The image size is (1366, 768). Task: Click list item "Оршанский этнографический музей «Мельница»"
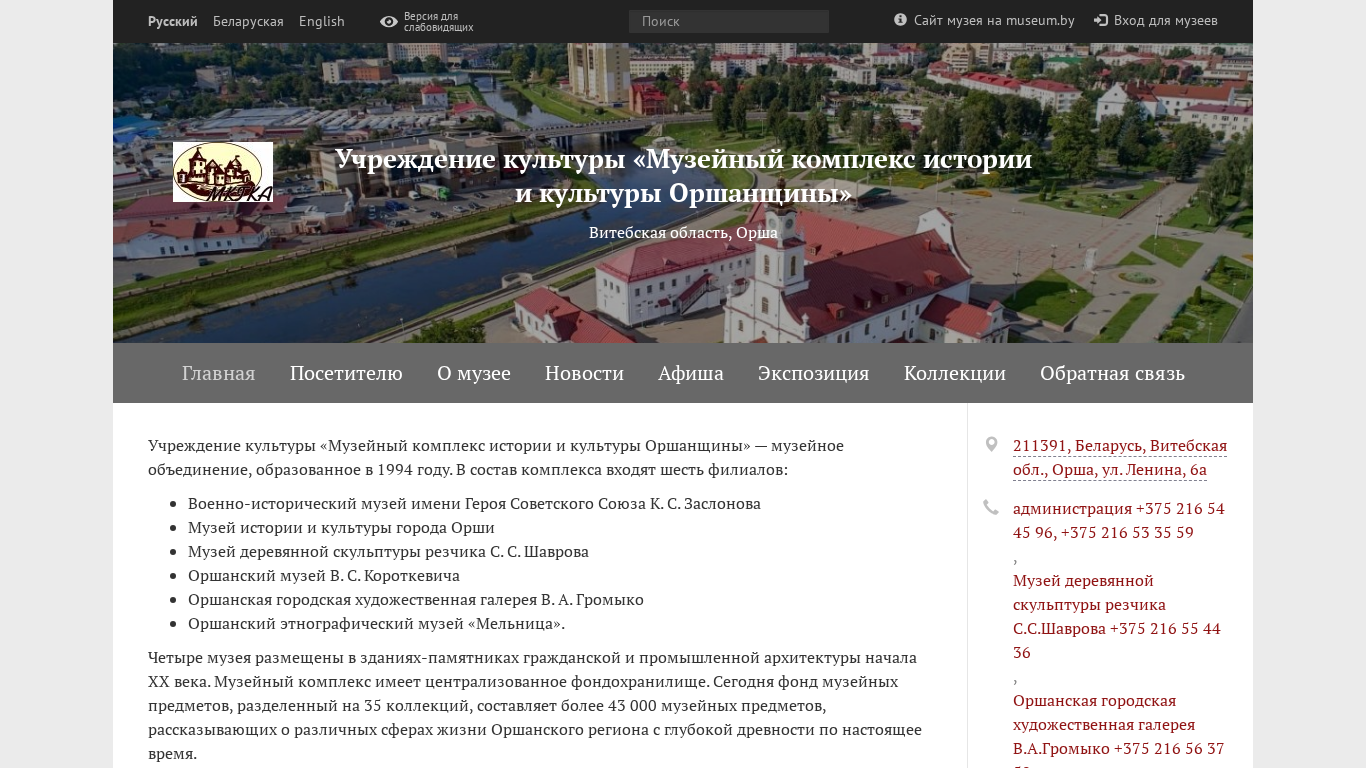click(376, 623)
